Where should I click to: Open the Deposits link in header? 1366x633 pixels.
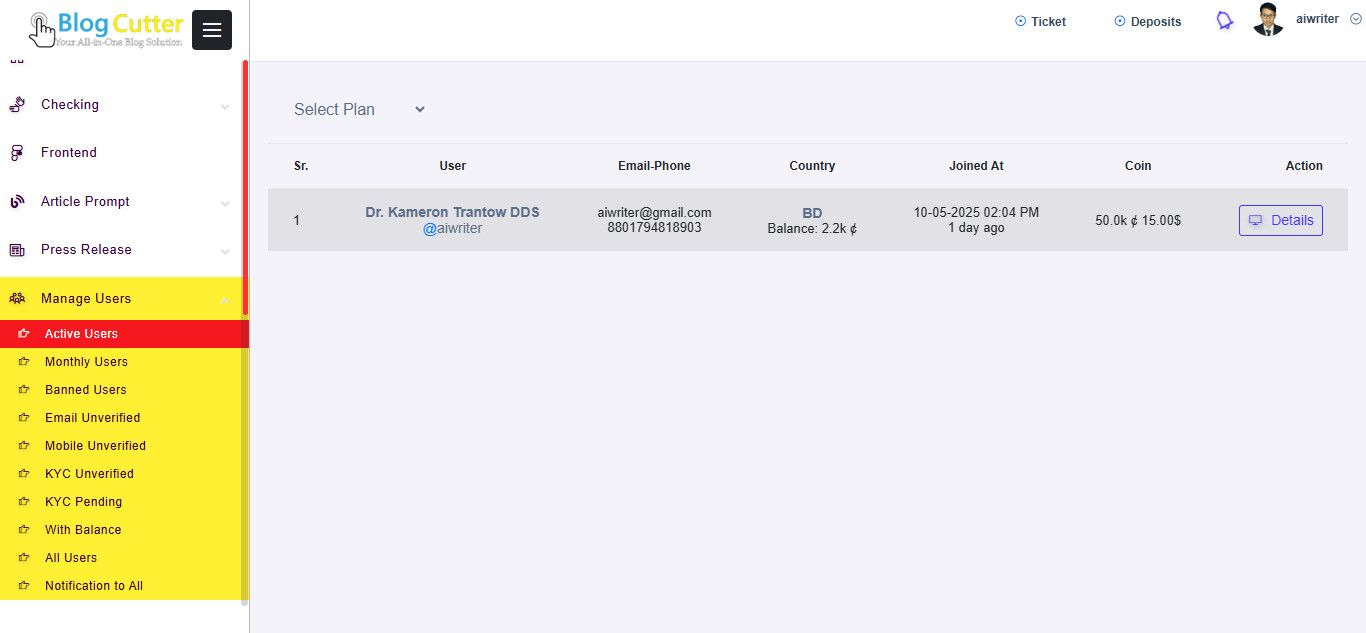(x=1147, y=21)
